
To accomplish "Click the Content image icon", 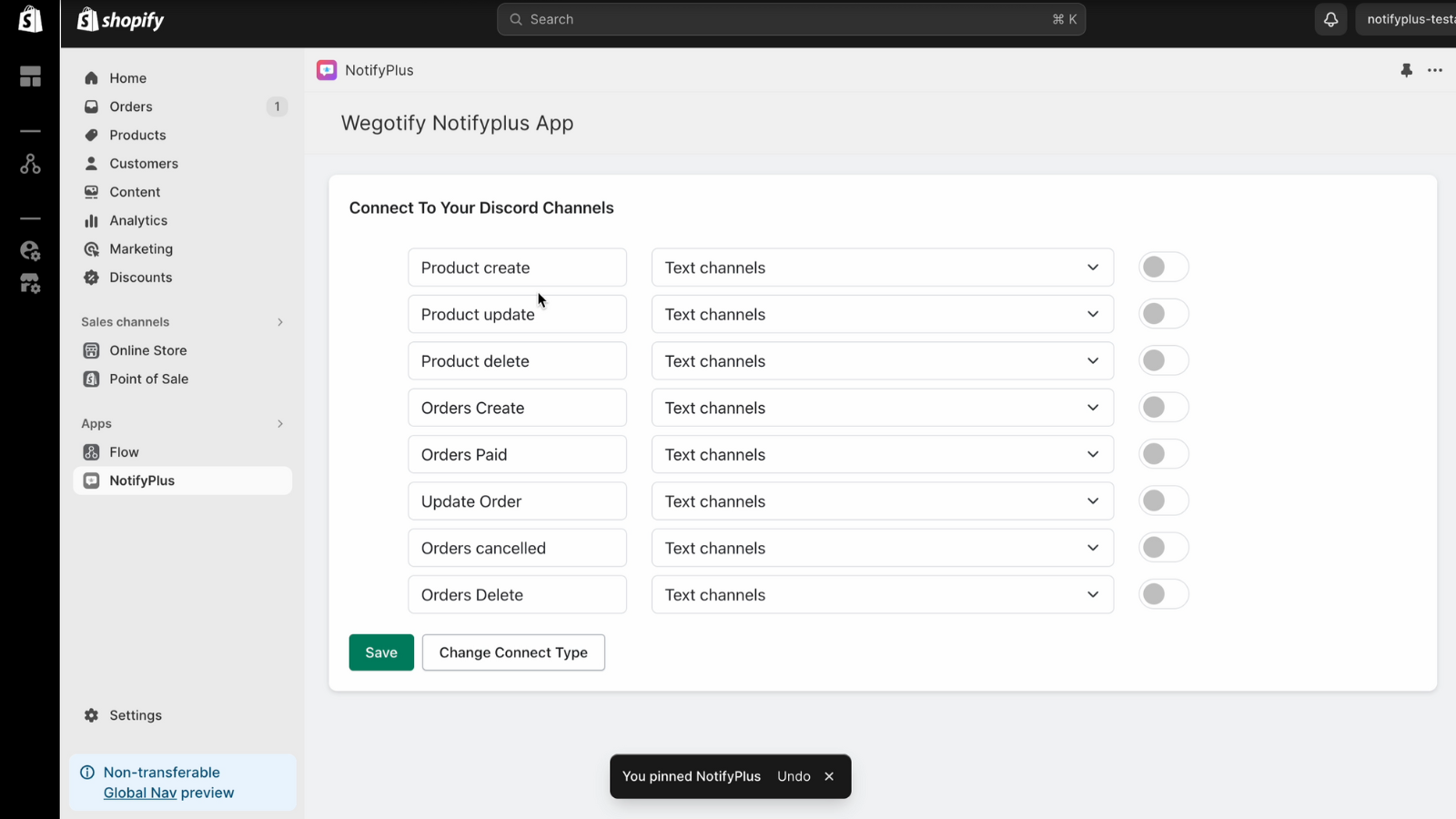I will point(91,192).
